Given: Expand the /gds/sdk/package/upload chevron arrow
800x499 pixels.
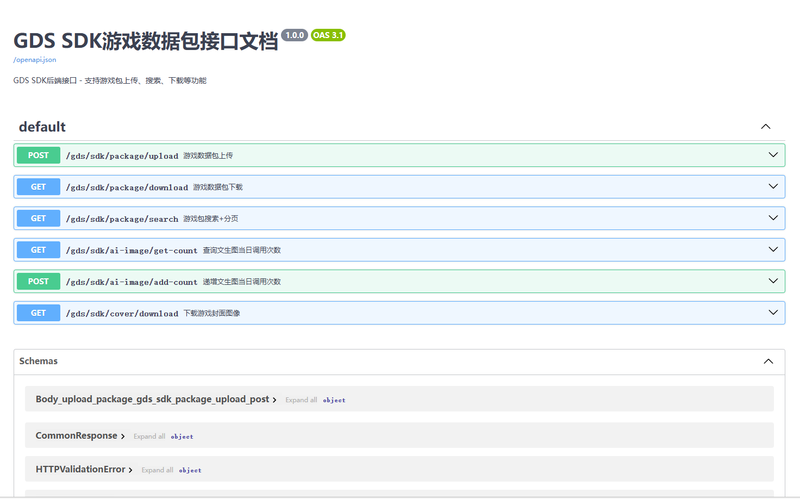Looking at the screenshot, I should pyautogui.click(x=773, y=155).
